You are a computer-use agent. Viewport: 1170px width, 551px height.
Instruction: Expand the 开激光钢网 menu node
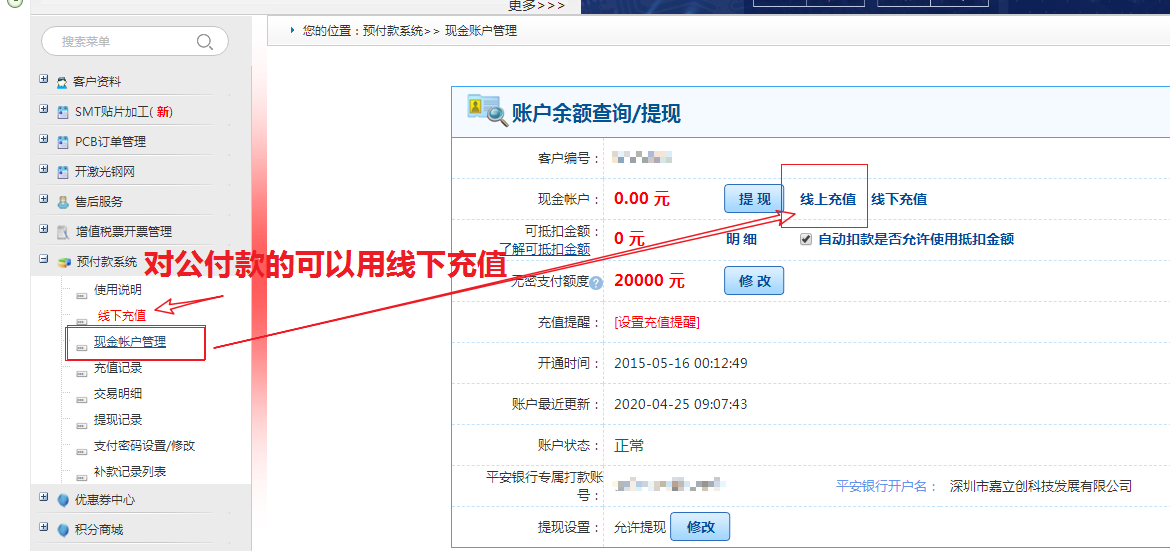point(43,170)
